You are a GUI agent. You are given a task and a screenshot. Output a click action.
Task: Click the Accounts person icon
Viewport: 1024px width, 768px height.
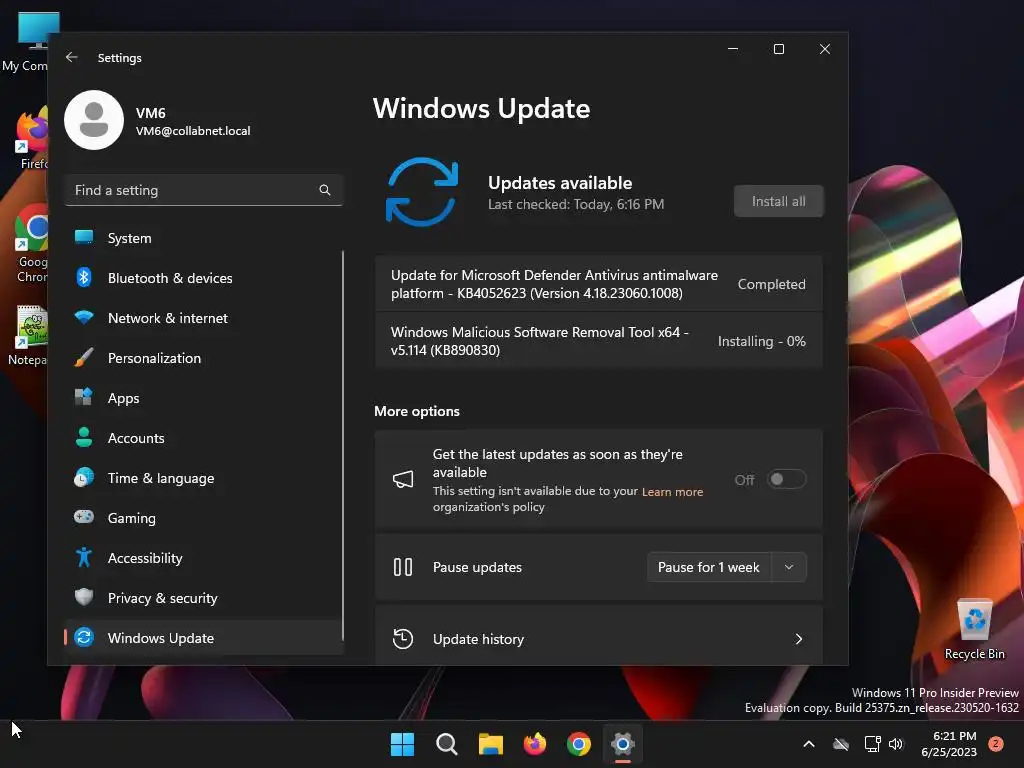pos(84,438)
